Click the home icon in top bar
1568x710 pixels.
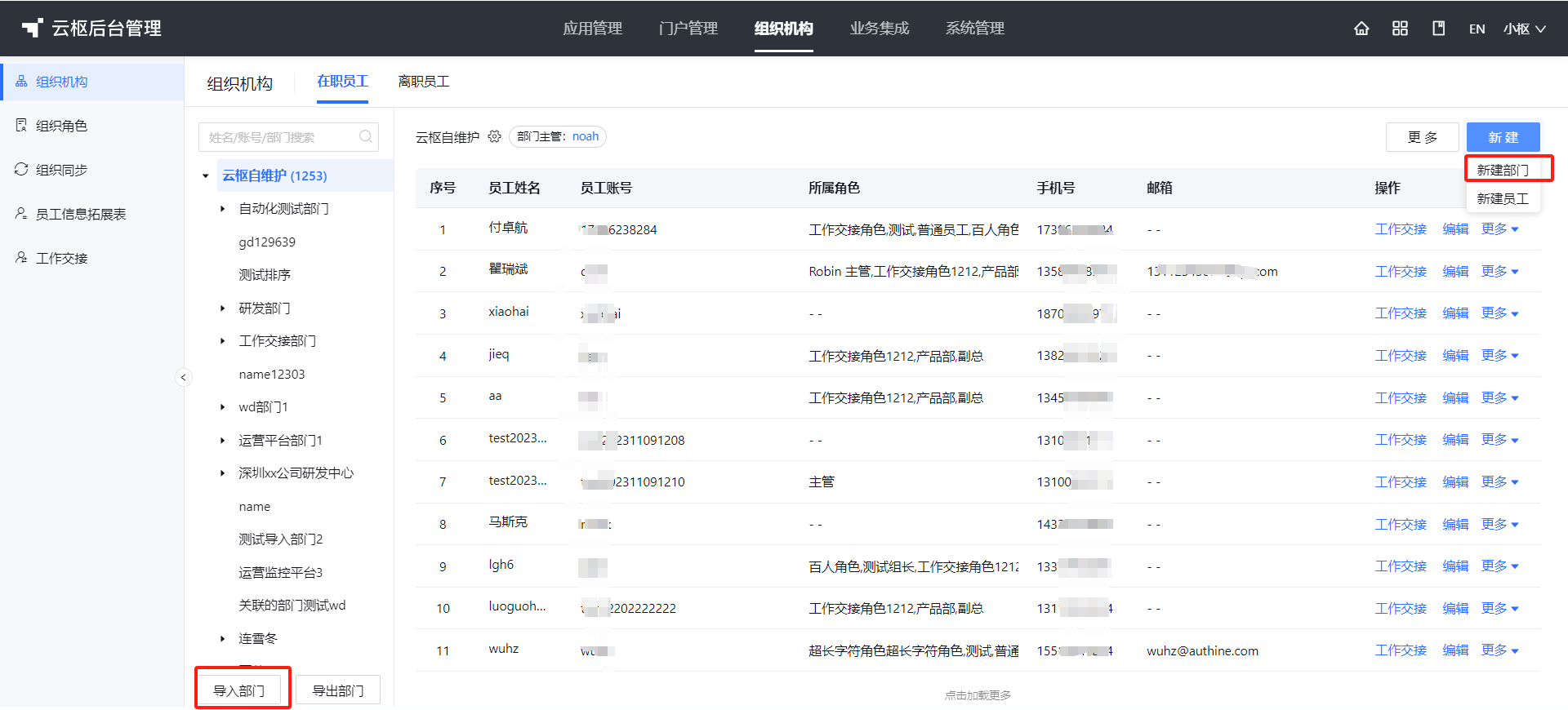click(x=1361, y=29)
